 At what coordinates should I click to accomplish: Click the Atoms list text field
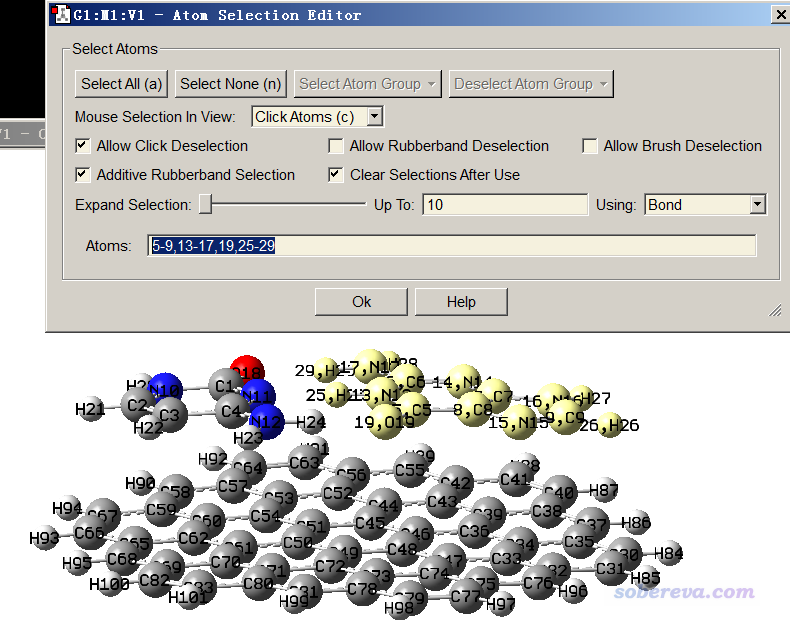tap(452, 246)
